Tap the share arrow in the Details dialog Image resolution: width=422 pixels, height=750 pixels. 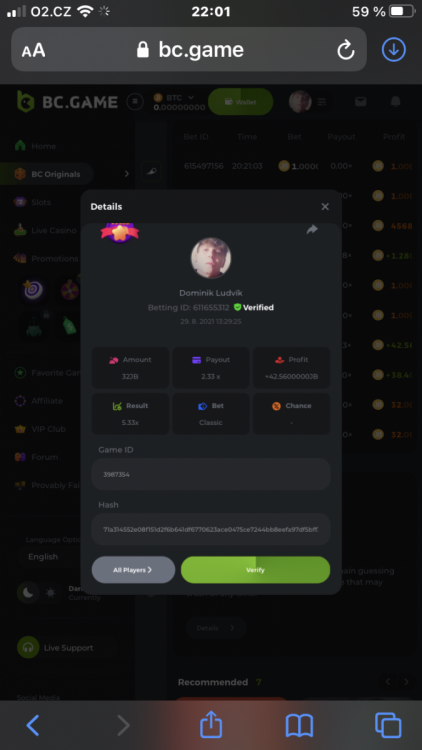pos(312,230)
